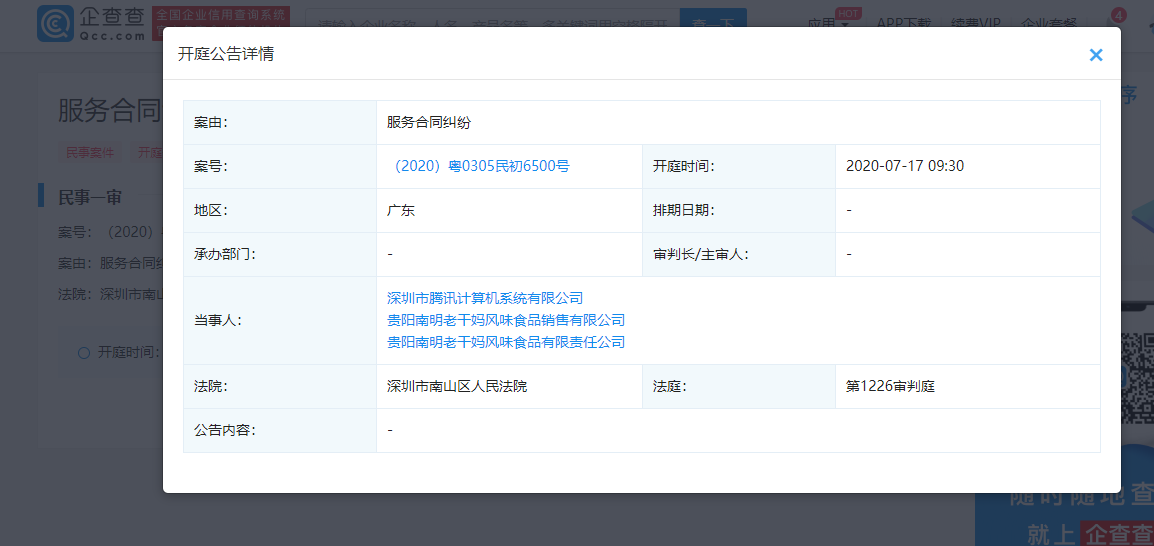Click the 全国企业信用查询系统 red banner label
The height and width of the screenshot is (546, 1154).
pyautogui.click(x=221, y=16)
